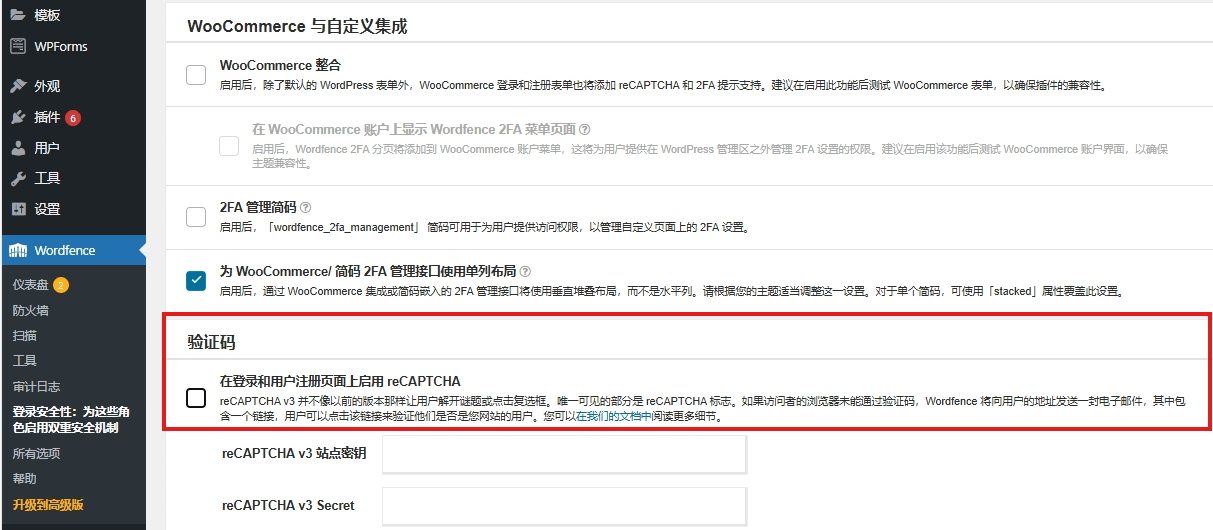The image size is (1213, 530).
Task: Click the Wordfence fence icon
Action: point(18,250)
